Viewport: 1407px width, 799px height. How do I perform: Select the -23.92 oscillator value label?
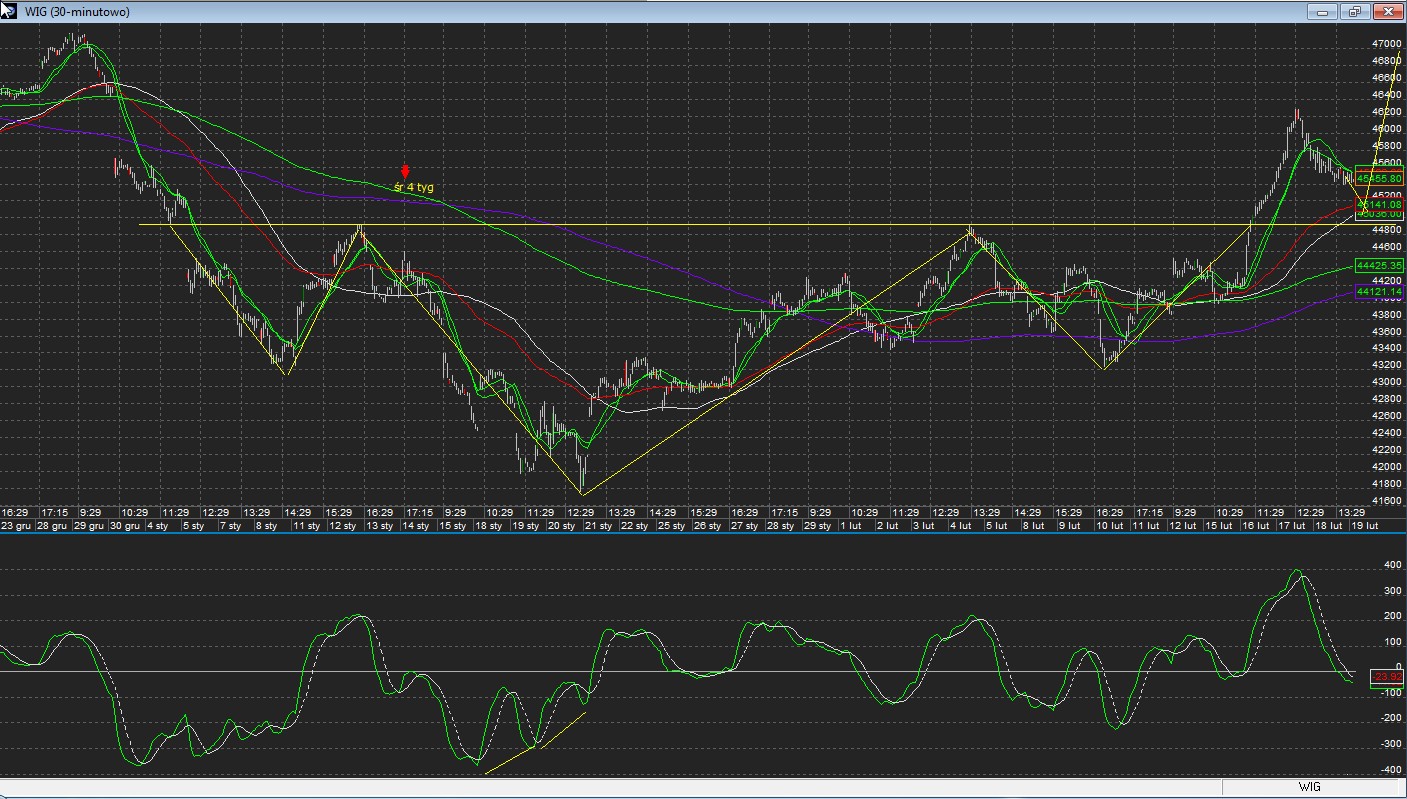[1385, 677]
